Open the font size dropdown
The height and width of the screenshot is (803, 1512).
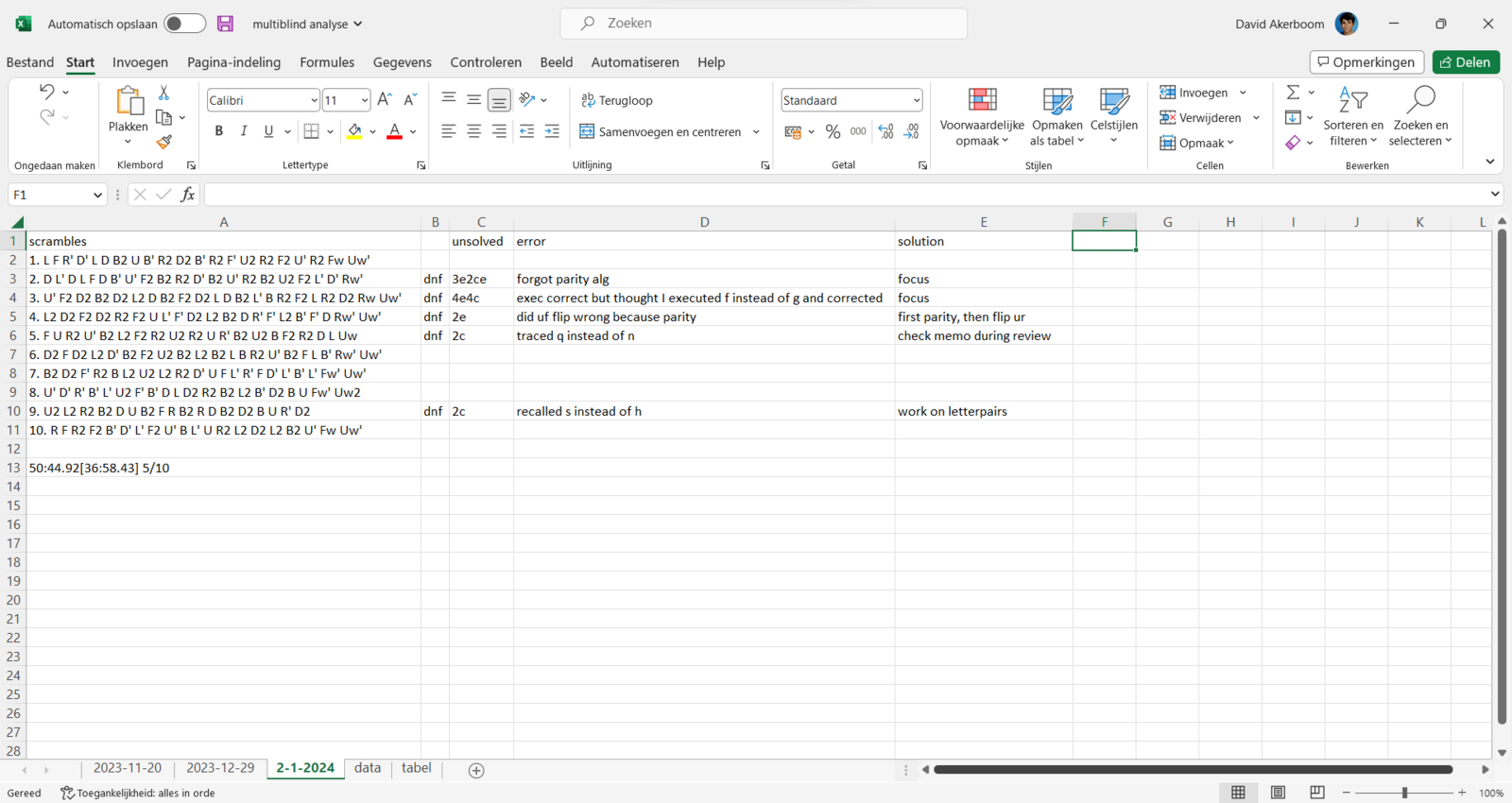point(365,100)
